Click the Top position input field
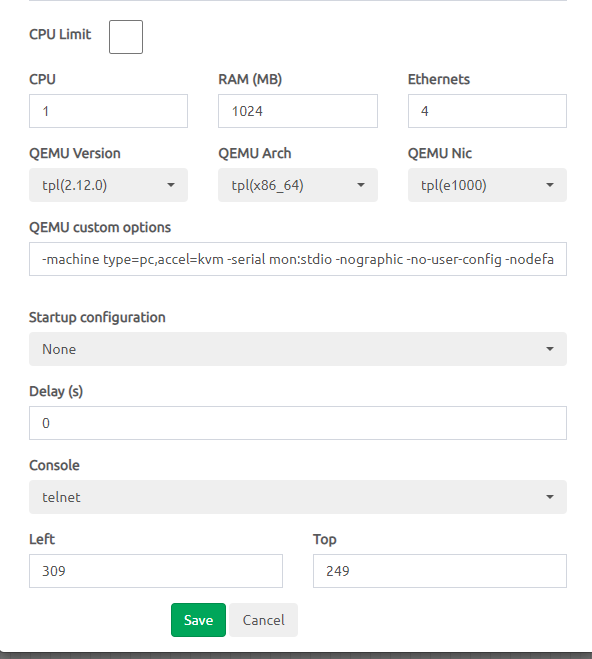This screenshot has width=592, height=659. pos(440,571)
